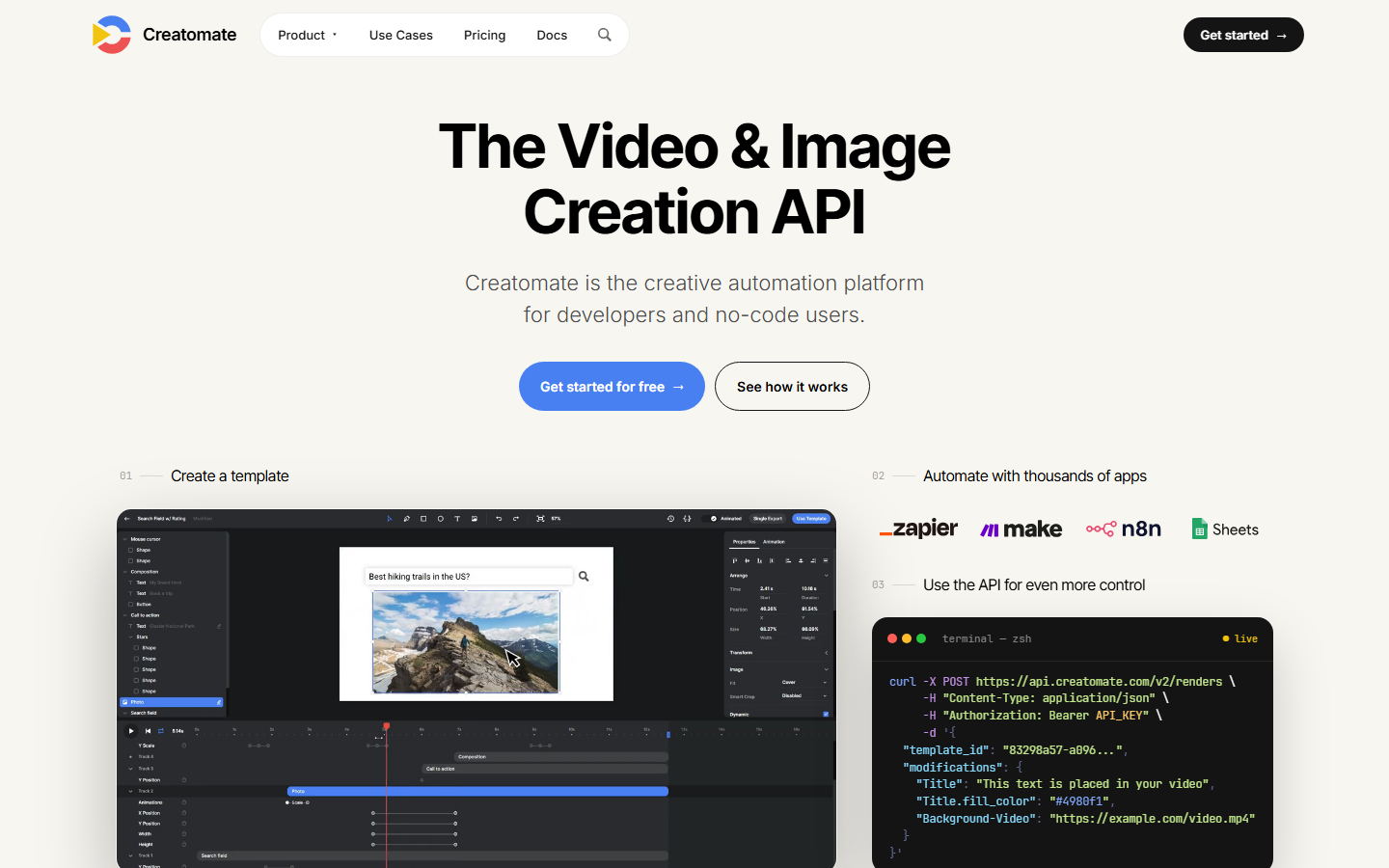Viewport: 1389px width, 868px height.
Task: Click the Creatomate logo icon
Action: 112,35
